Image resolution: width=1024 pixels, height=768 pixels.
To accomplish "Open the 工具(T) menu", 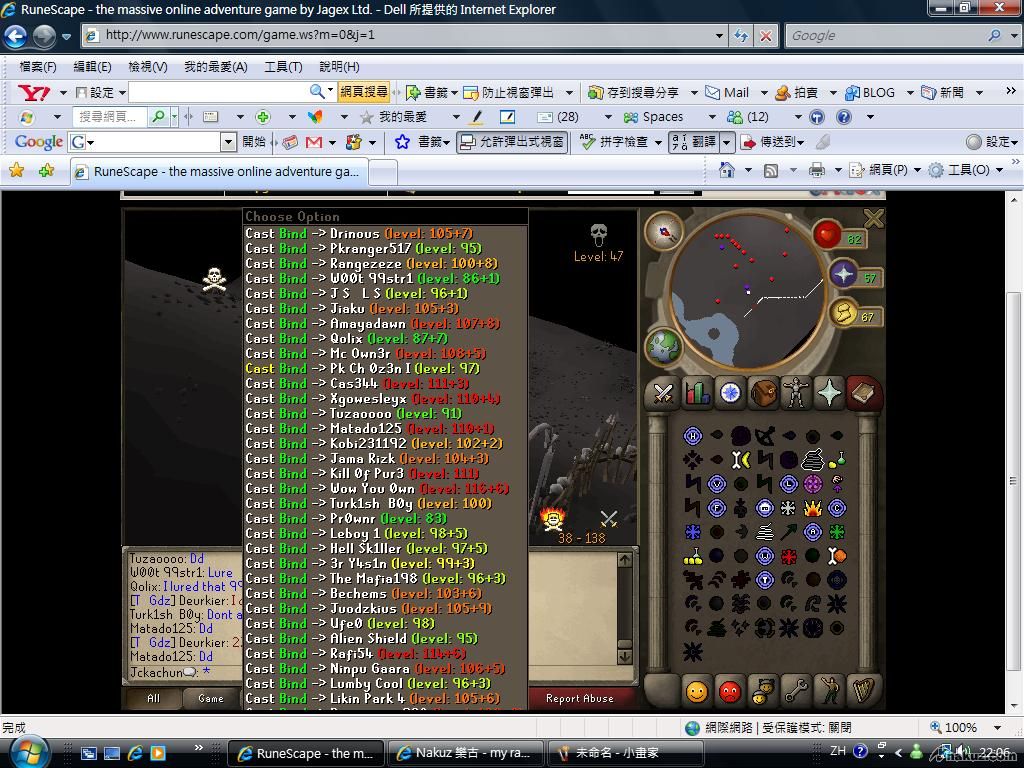I will coord(283,67).
